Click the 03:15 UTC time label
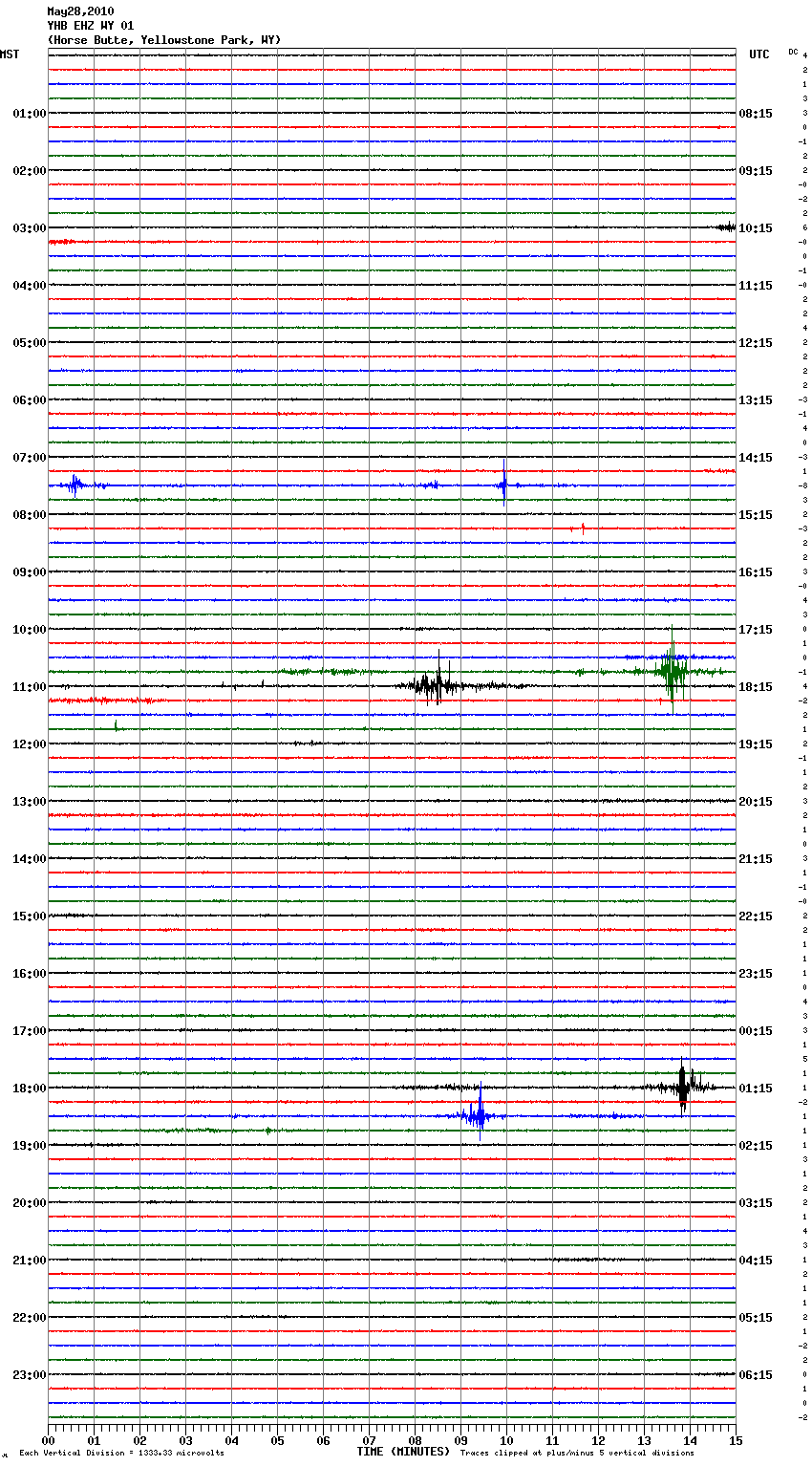The height and width of the screenshot is (1466, 812). click(756, 1203)
